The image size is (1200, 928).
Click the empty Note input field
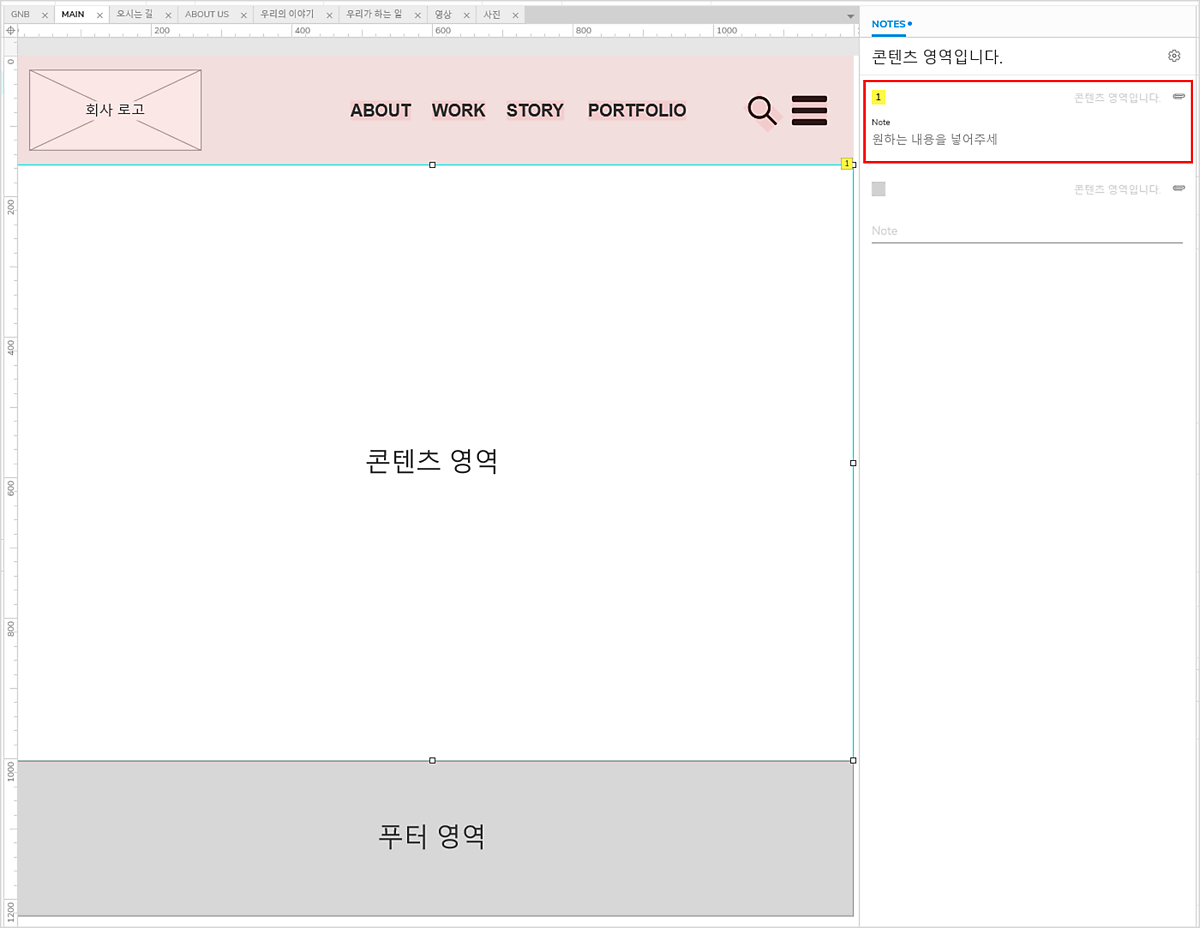[1026, 231]
